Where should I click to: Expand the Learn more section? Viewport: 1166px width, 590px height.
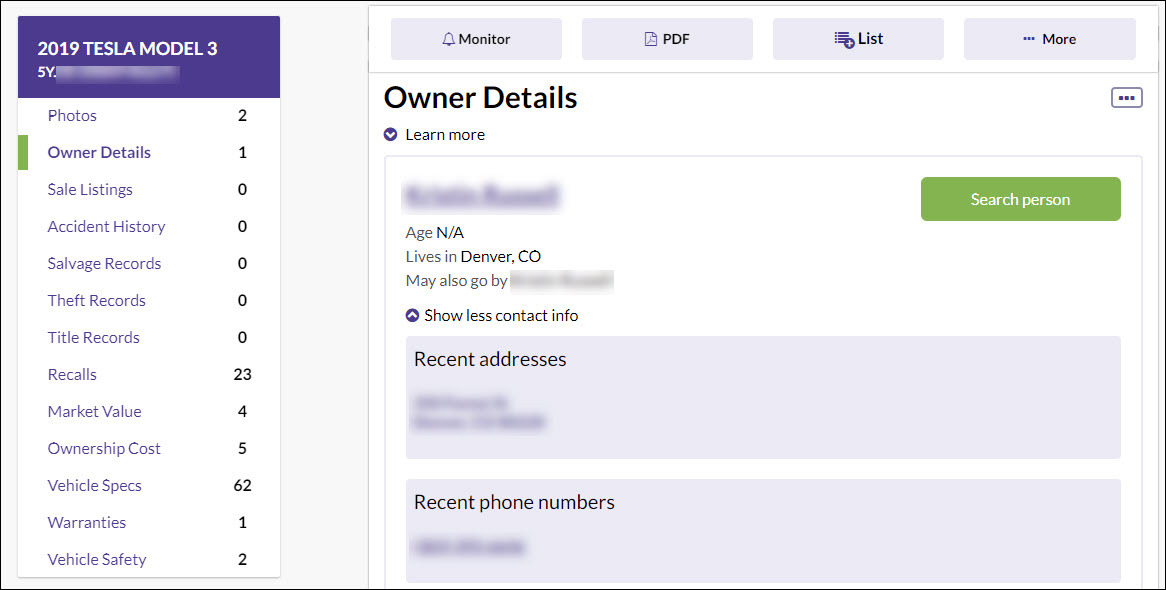[434, 135]
